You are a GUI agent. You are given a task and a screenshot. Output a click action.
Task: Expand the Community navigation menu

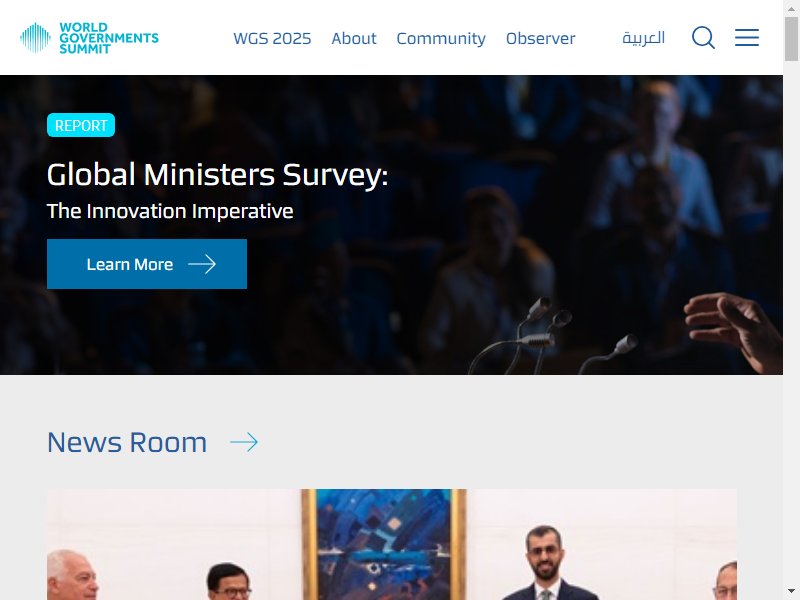[441, 39]
